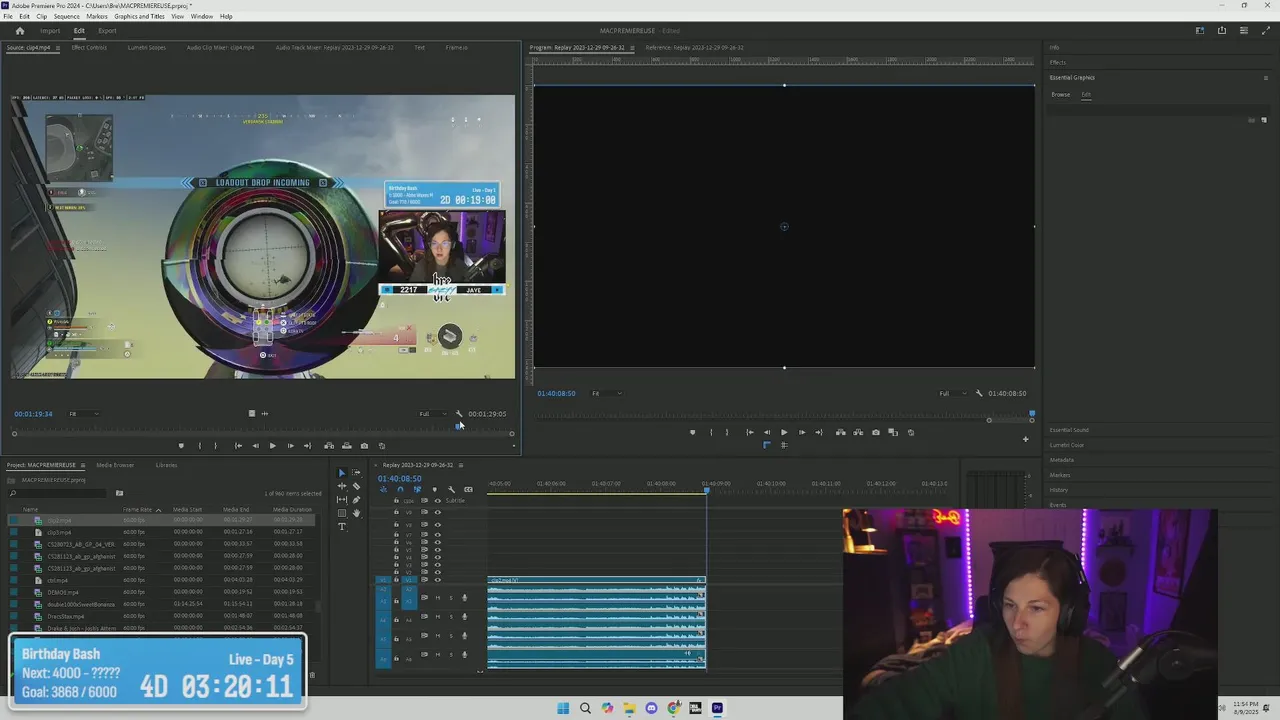Open the button editor plus in the Program monitor
Image resolution: width=1280 pixels, height=720 pixels.
(1025, 439)
